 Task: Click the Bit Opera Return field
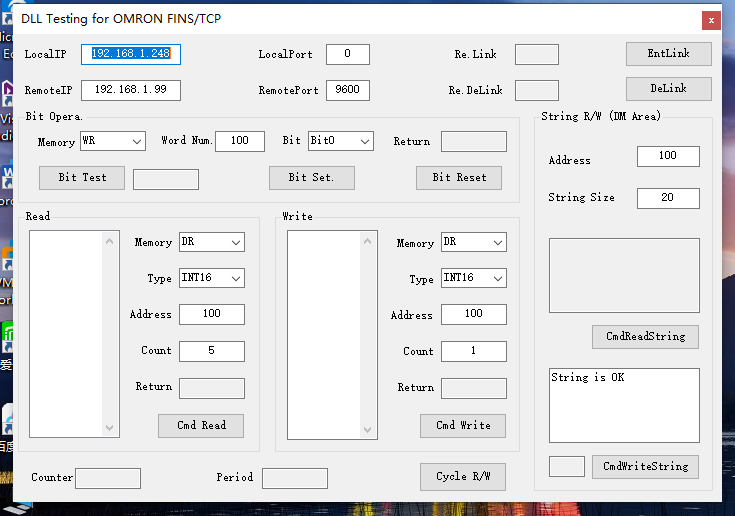(474, 141)
